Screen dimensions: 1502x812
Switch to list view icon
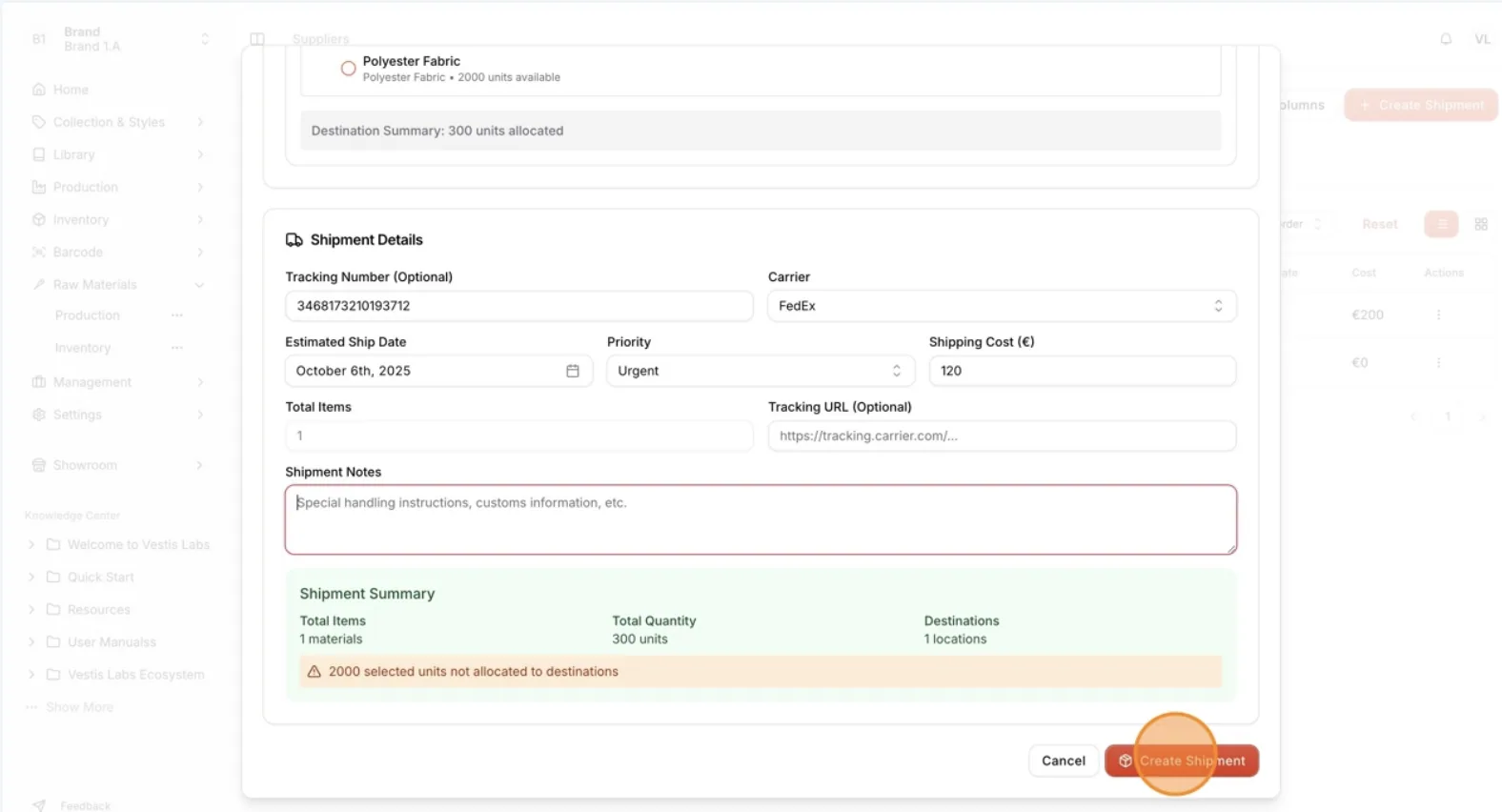tap(1441, 224)
